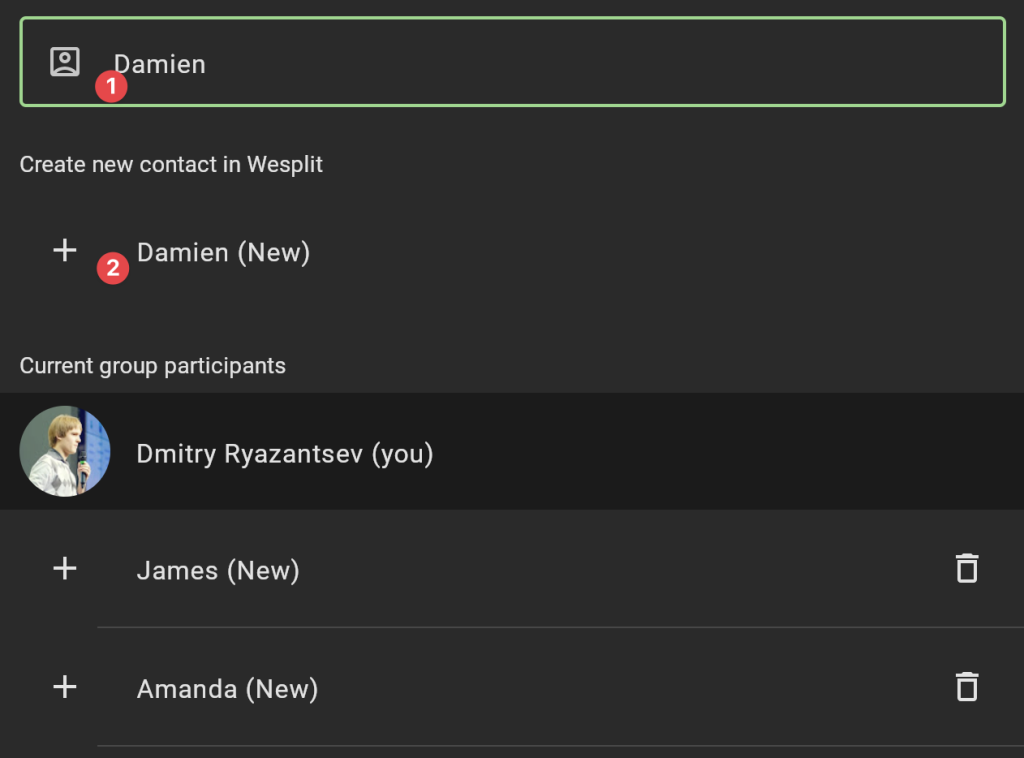1024x758 pixels.
Task: Click the plus icon beside Damien (New)
Action: tap(65, 251)
